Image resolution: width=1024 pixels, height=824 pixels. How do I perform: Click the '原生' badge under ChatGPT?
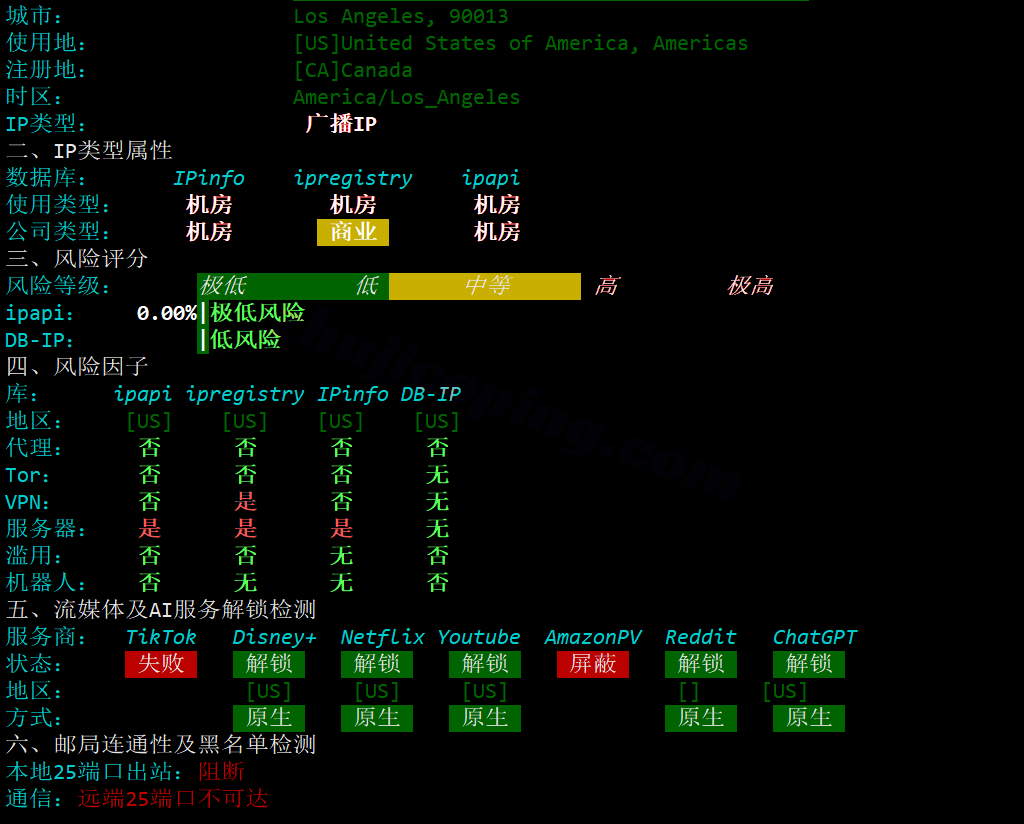tap(808, 718)
